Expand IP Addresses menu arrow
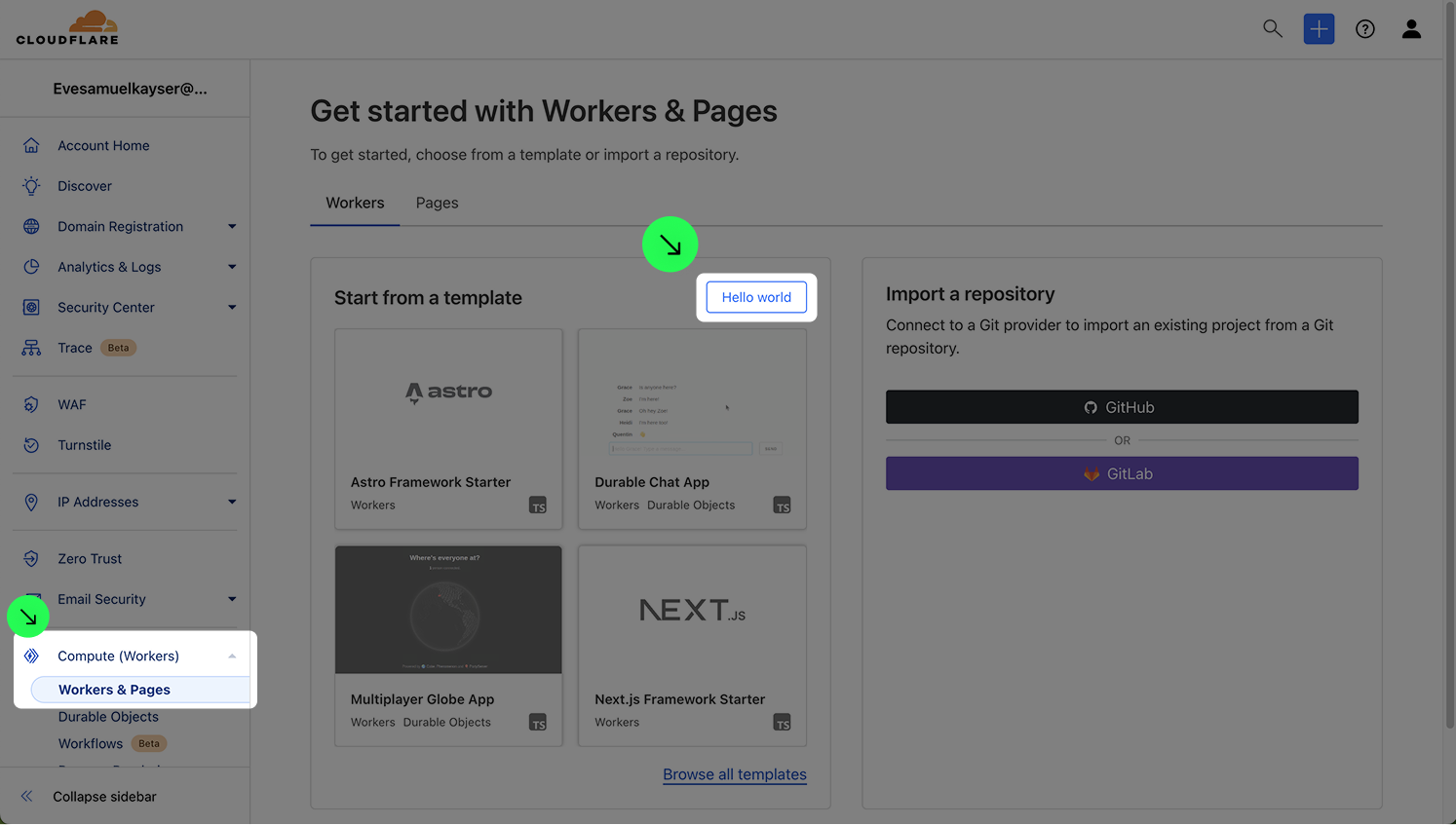 pos(232,503)
